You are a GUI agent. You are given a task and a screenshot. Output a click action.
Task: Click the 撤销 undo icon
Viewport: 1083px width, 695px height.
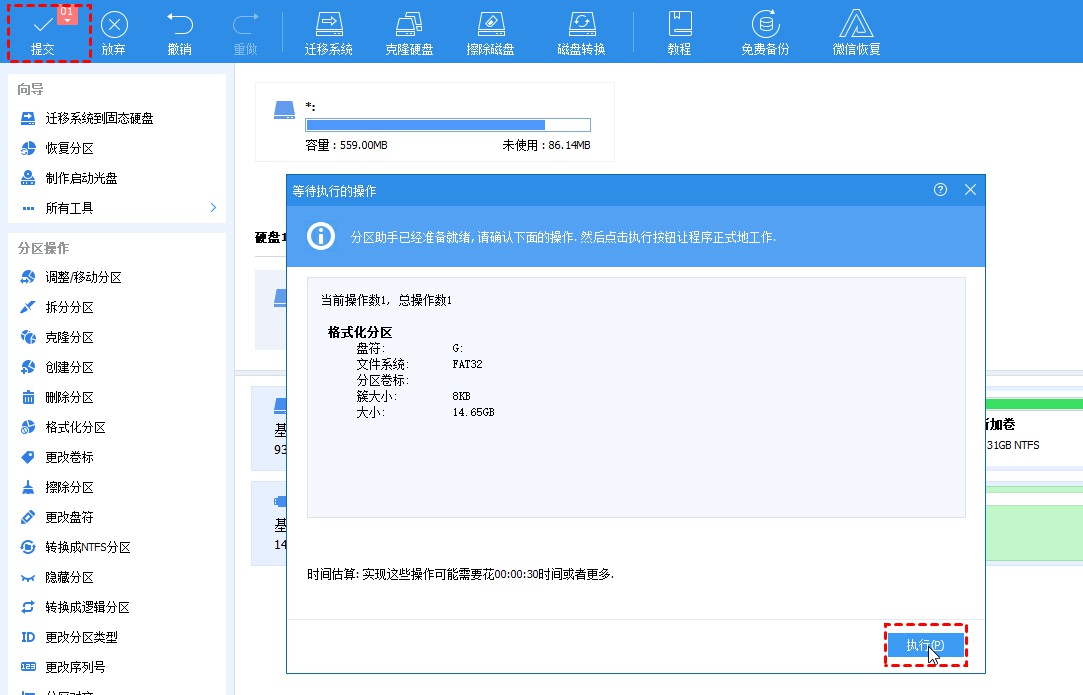178,31
